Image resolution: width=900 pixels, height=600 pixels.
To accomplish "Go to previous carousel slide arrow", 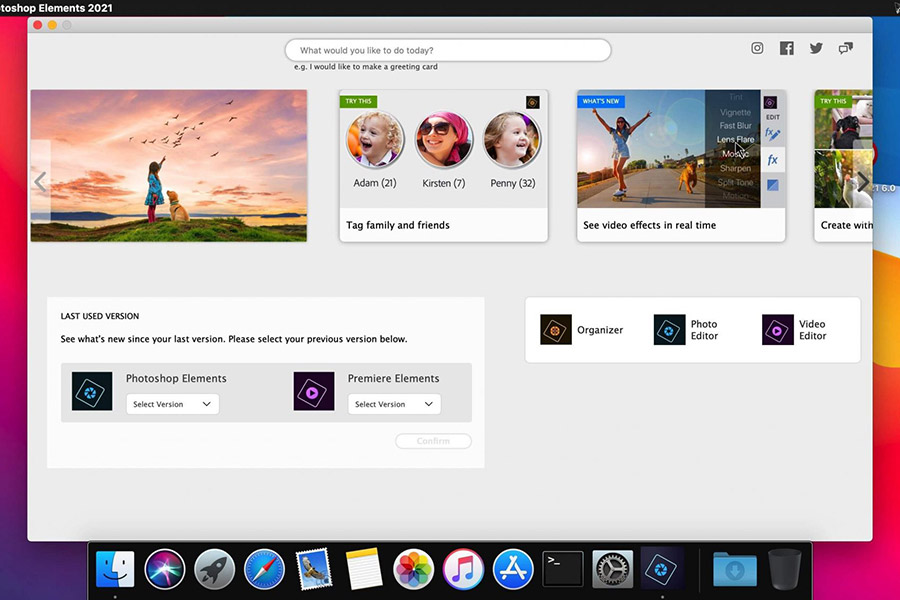I will pos(40,182).
